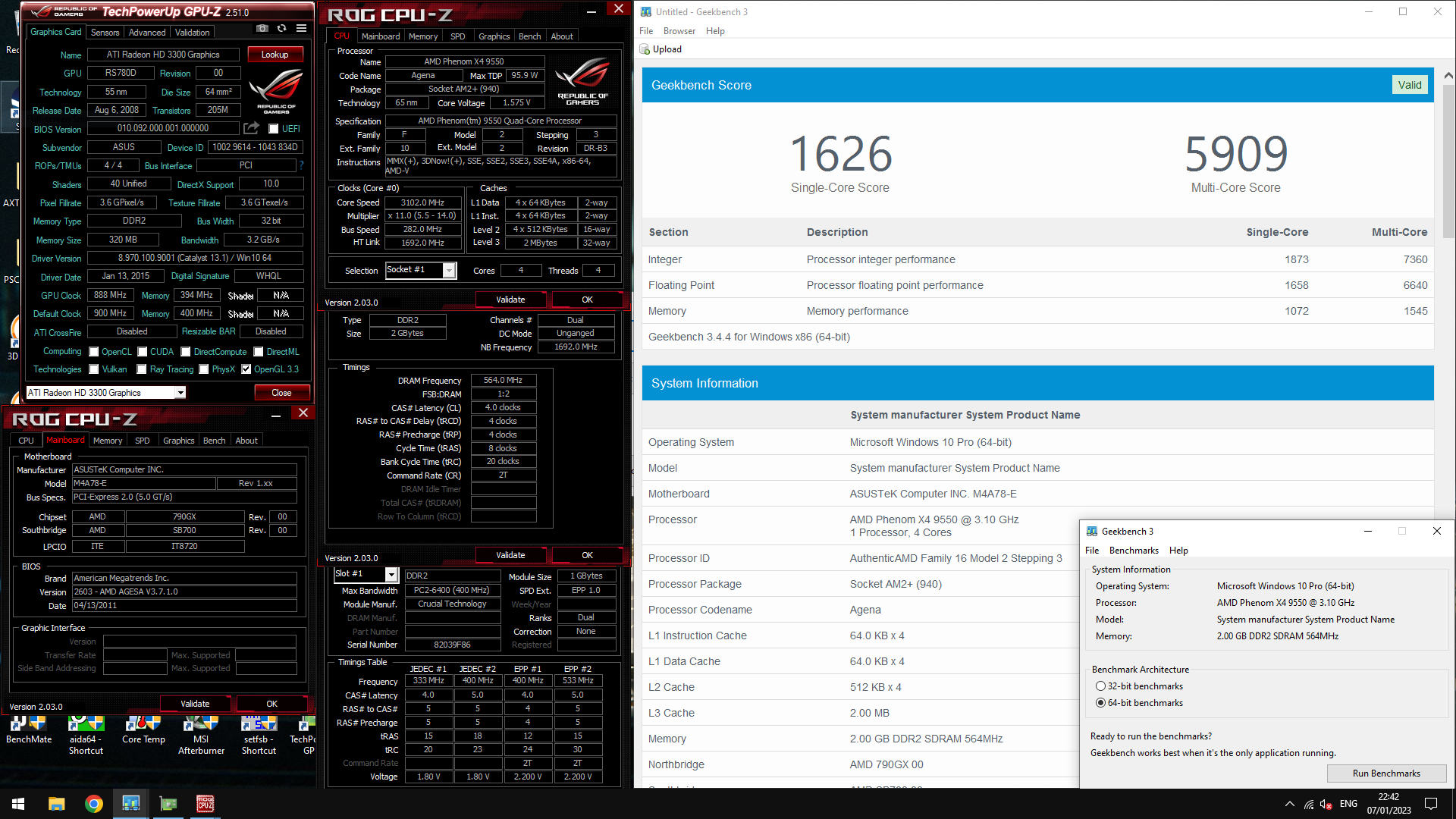This screenshot has width=1456, height=819.
Task: Open the Socket #1 selection dropdown
Action: (x=449, y=270)
